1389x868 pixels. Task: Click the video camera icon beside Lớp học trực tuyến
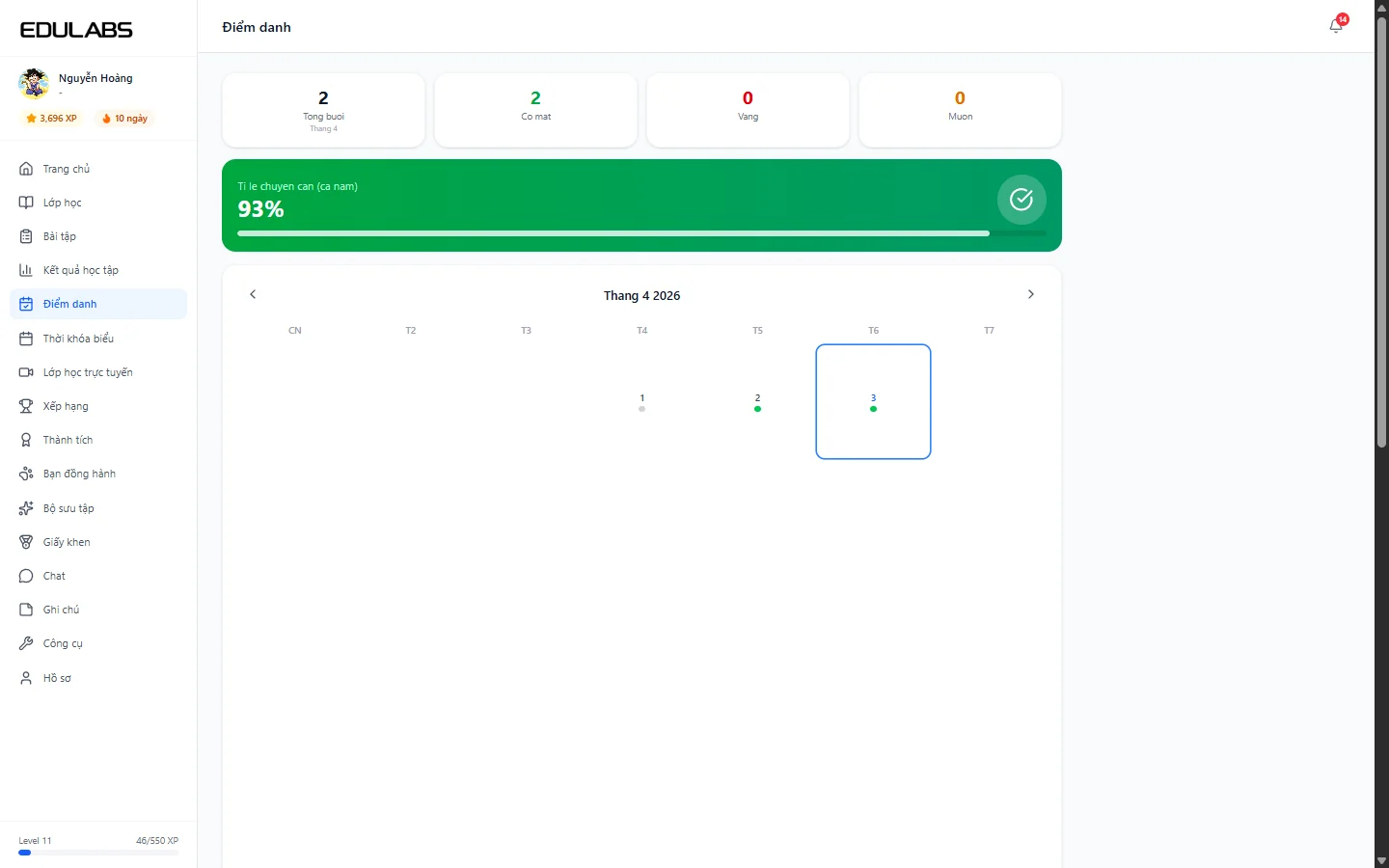pyautogui.click(x=26, y=372)
